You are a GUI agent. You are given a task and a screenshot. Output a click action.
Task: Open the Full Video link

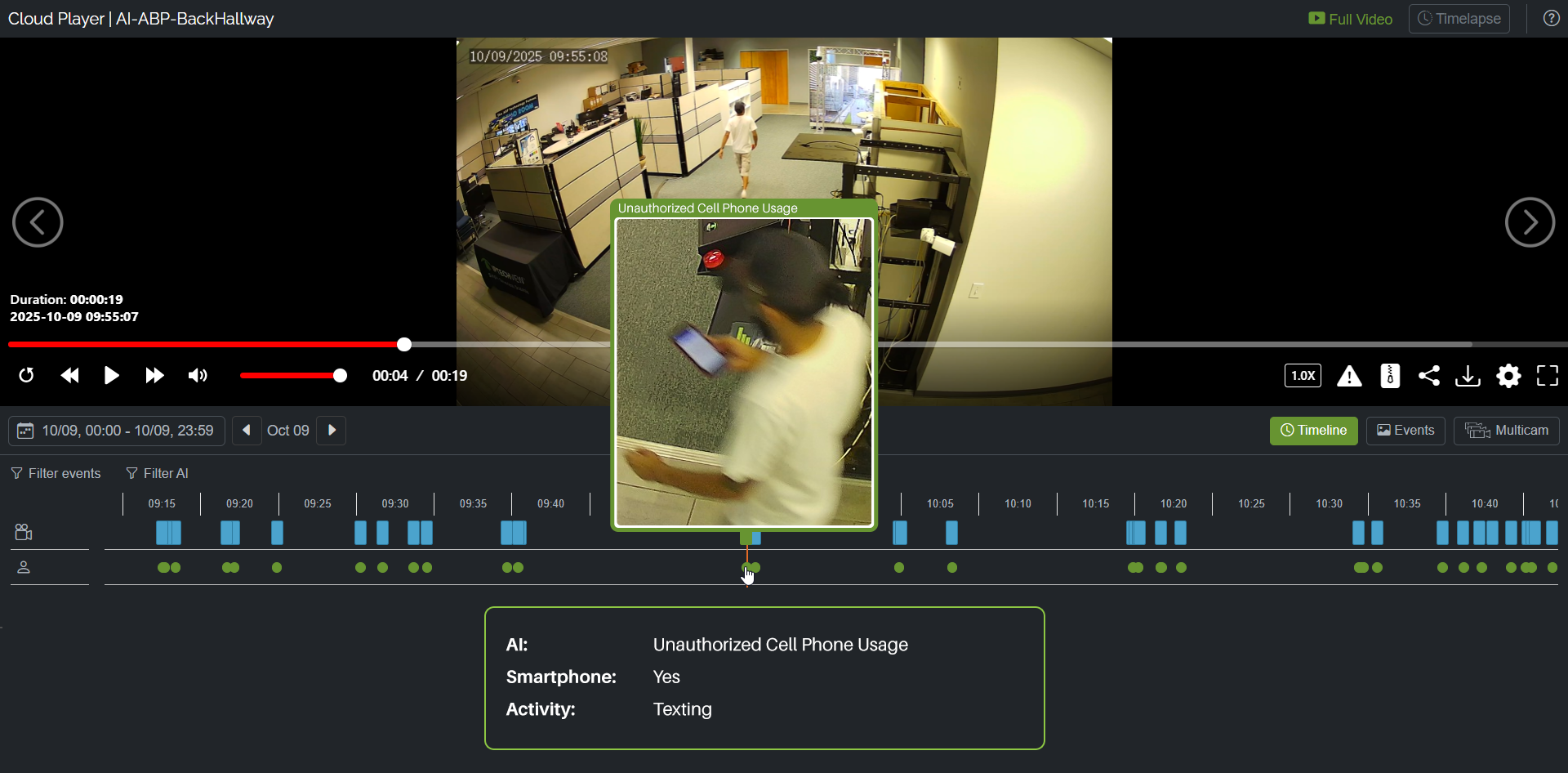1349,18
